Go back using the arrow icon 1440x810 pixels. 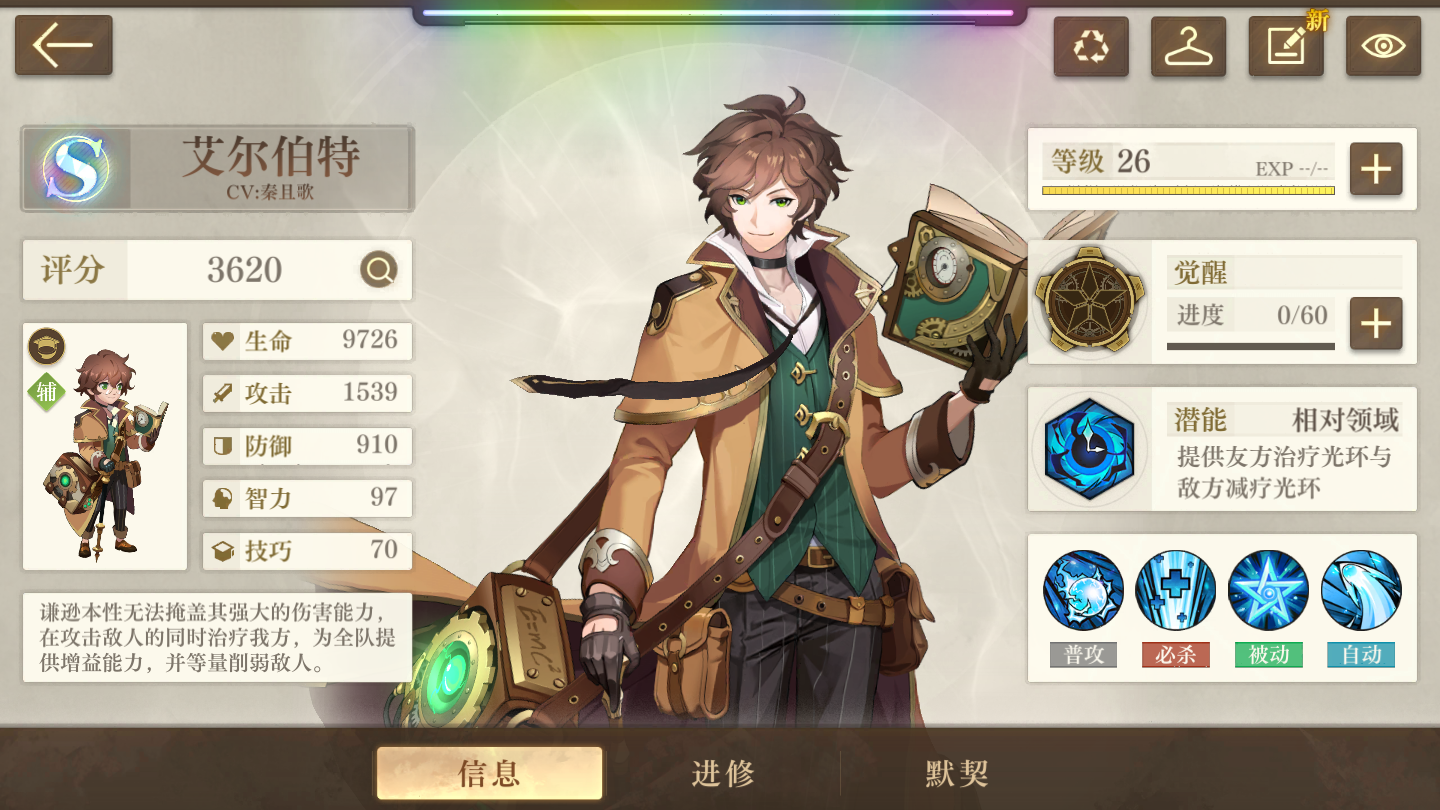(x=63, y=45)
